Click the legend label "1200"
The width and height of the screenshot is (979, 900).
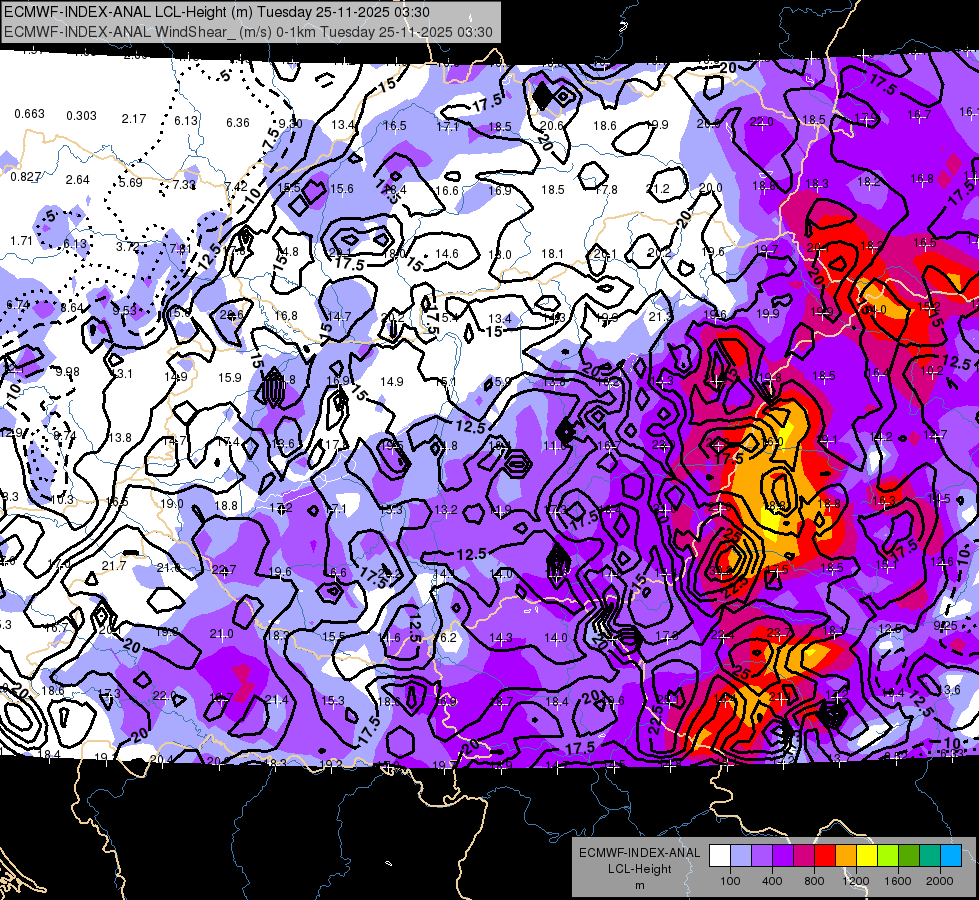tap(855, 881)
